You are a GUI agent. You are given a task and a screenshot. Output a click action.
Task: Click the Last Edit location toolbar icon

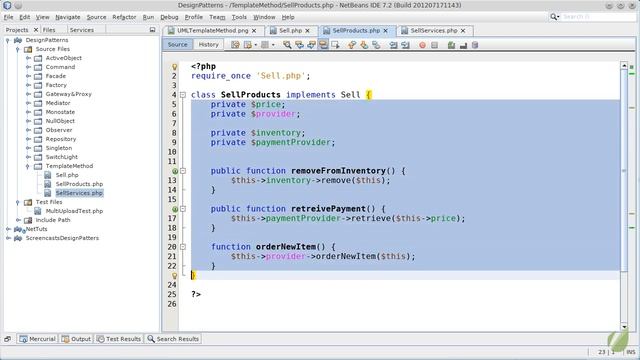pos(235,45)
